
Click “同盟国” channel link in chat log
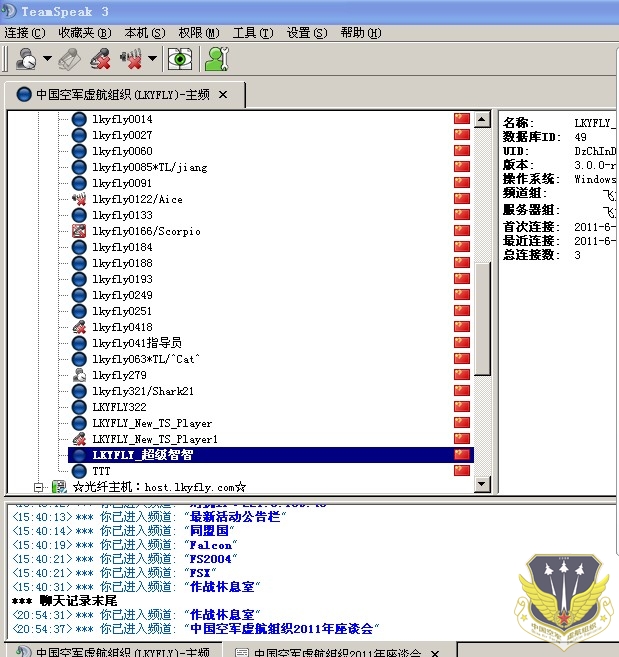[209, 531]
